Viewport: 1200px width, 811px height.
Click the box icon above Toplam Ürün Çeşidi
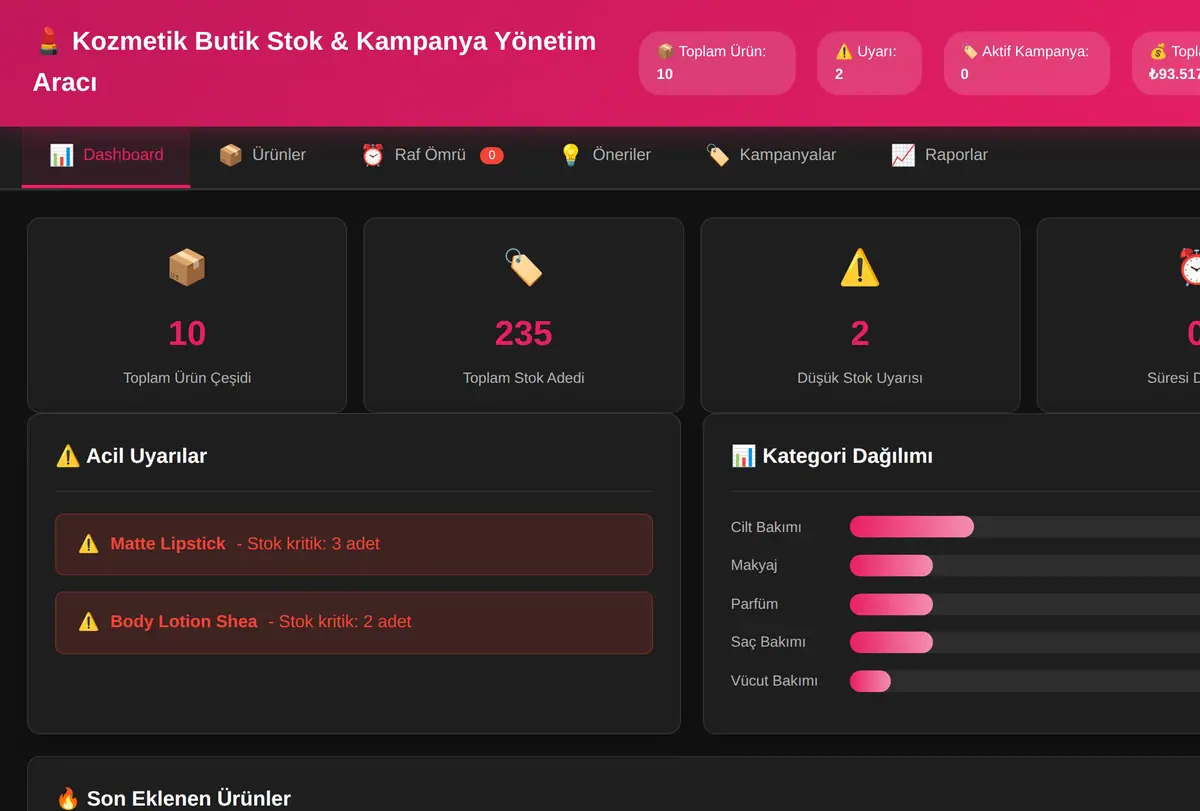(x=187, y=268)
